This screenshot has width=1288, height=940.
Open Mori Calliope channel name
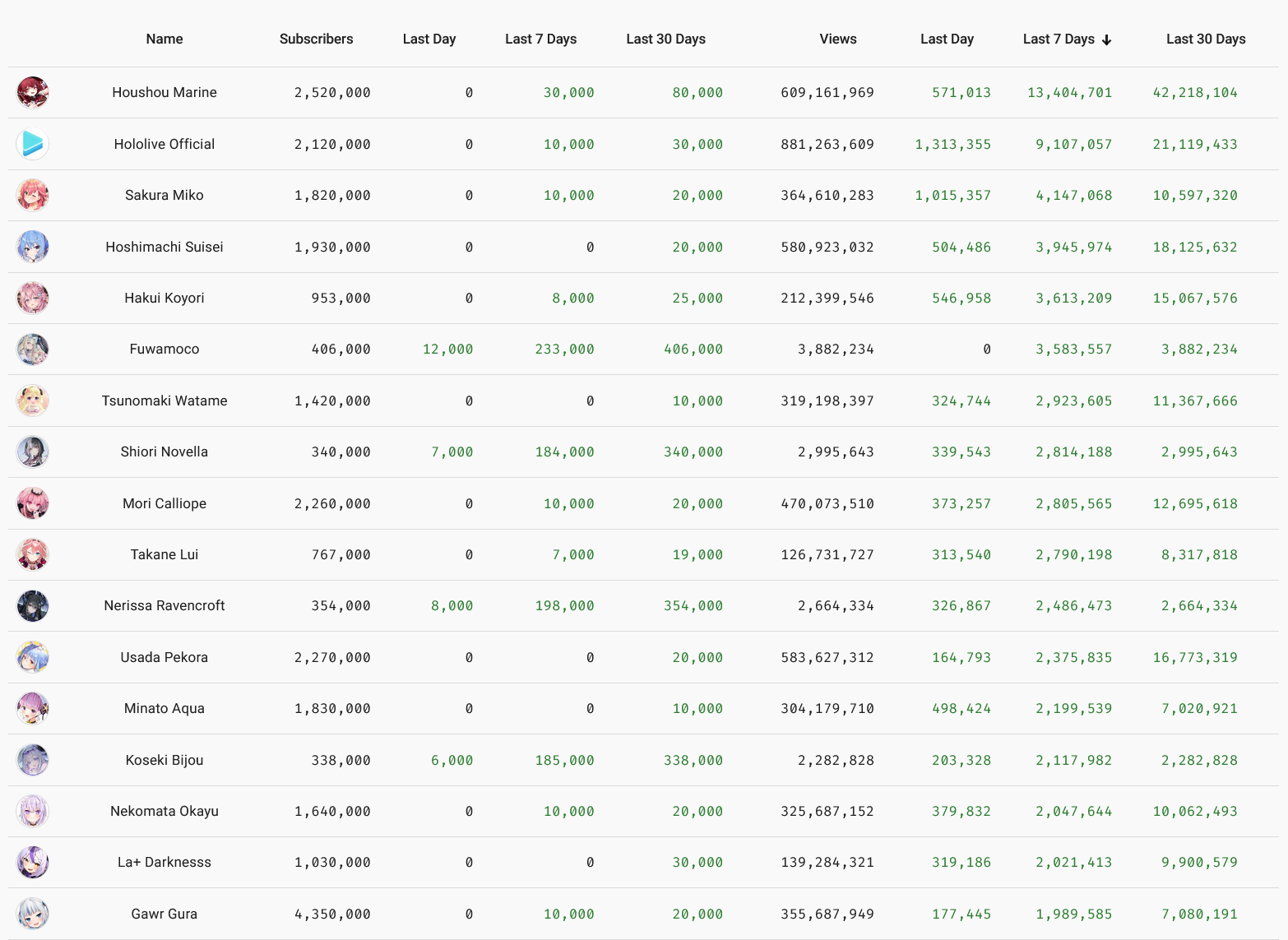point(164,503)
